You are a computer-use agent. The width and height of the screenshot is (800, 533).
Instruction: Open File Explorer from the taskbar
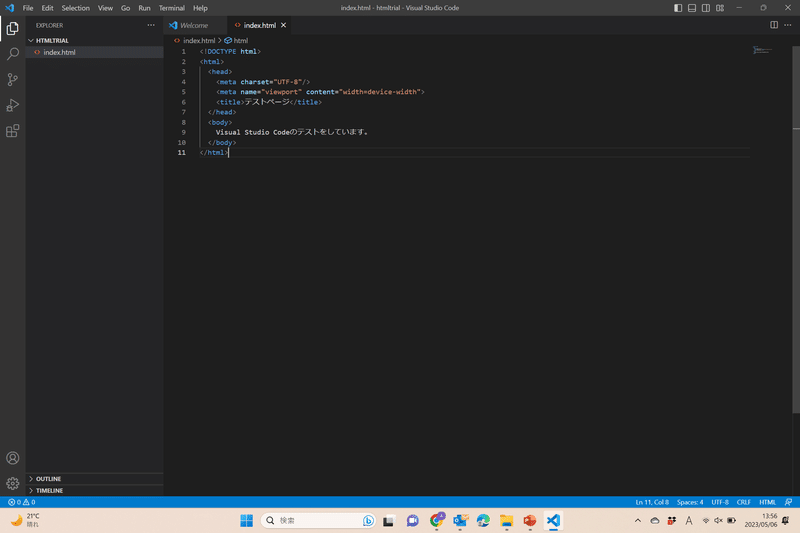pos(506,520)
